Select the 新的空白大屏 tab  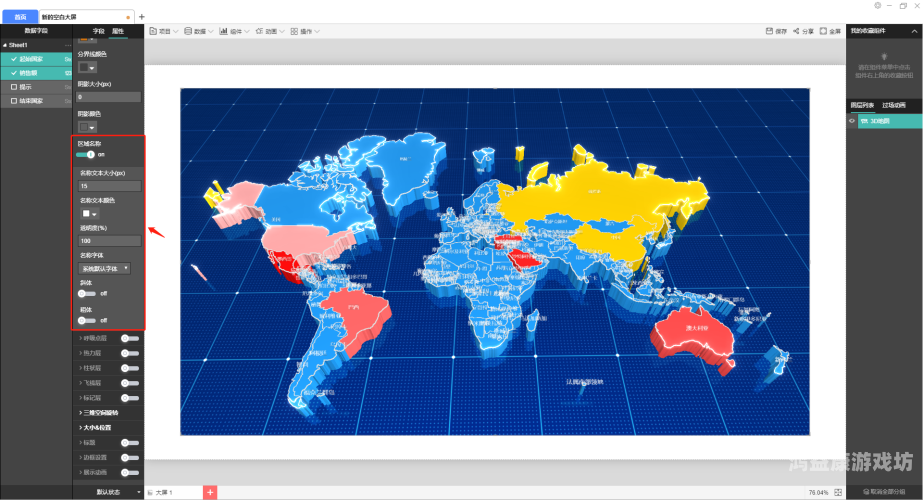86,17
